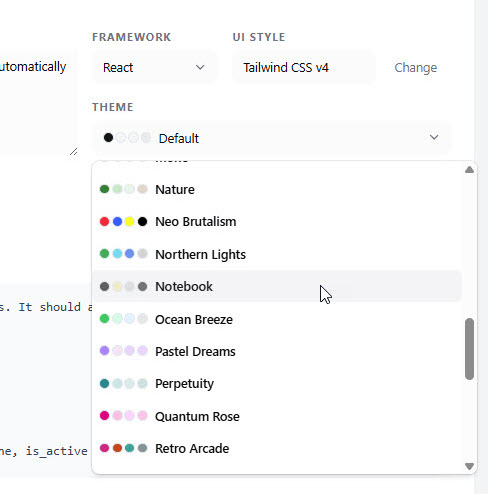
Task: Choose the Perpetuity theme
Action: coord(277,384)
